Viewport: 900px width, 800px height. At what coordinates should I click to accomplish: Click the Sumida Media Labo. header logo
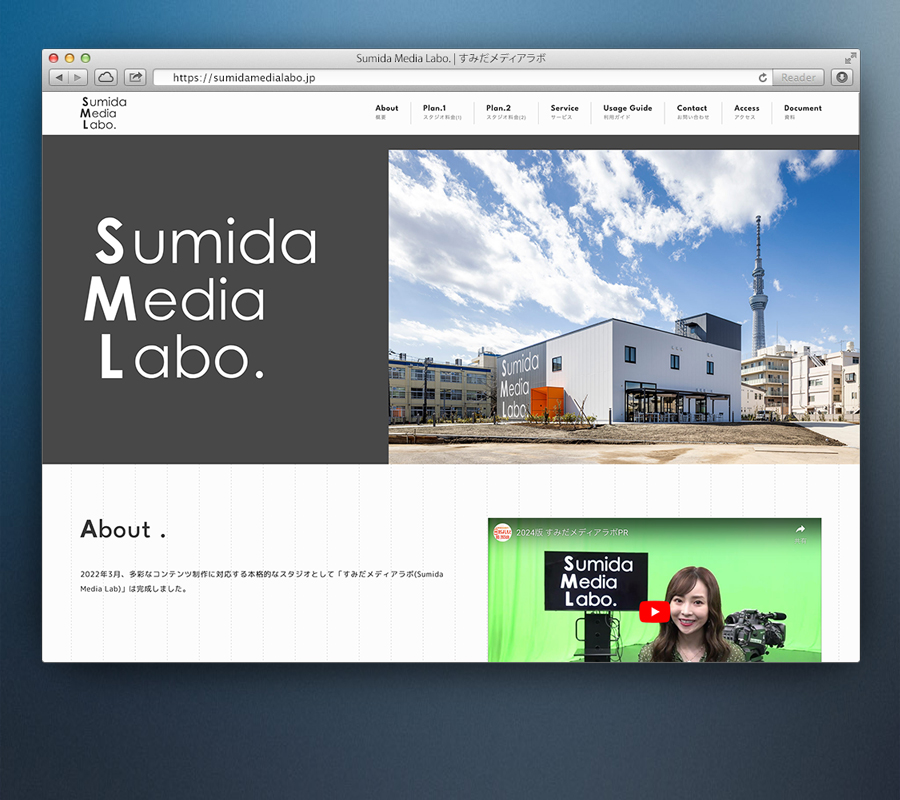[103, 113]
